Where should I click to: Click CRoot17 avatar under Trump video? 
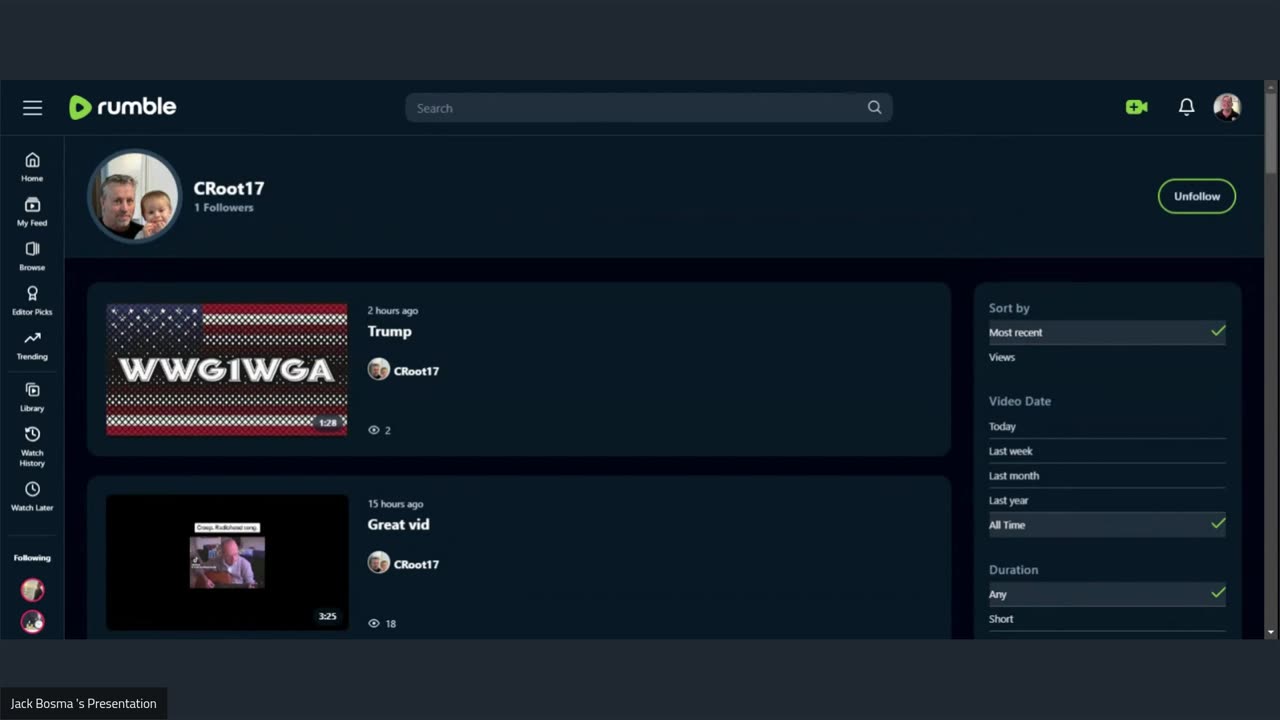click(x=378, y=370)
